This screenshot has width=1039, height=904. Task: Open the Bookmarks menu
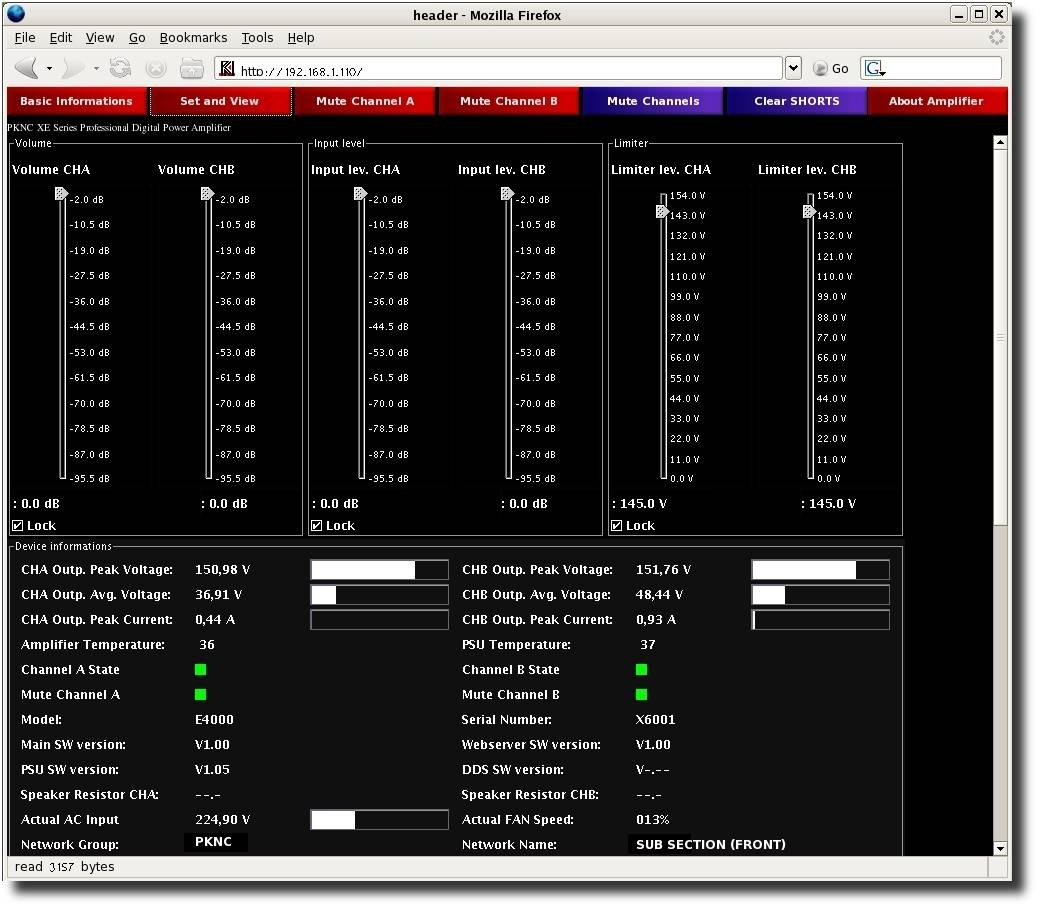(193, 38)
